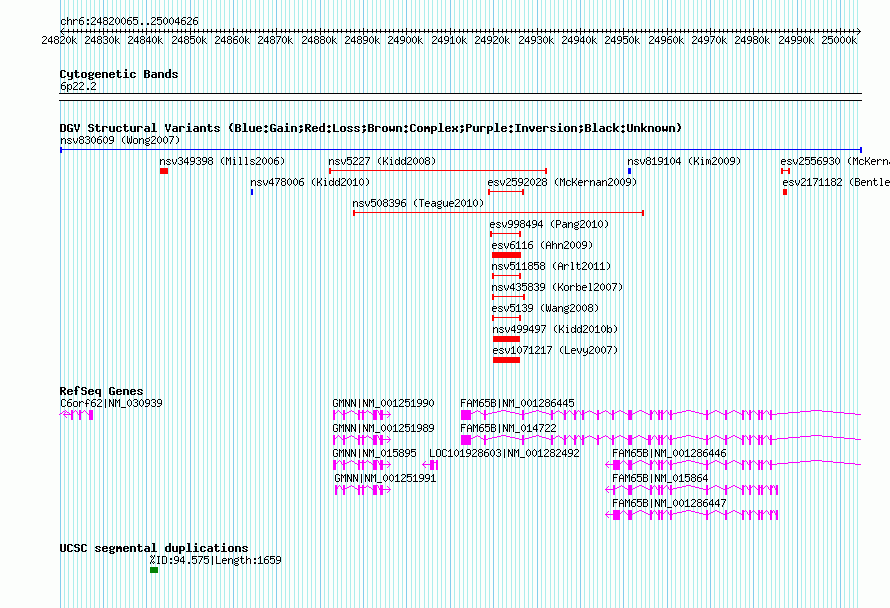Click the esv2171182 red loss marker
This screenshot has width=890, height=608.
point(785,192)
